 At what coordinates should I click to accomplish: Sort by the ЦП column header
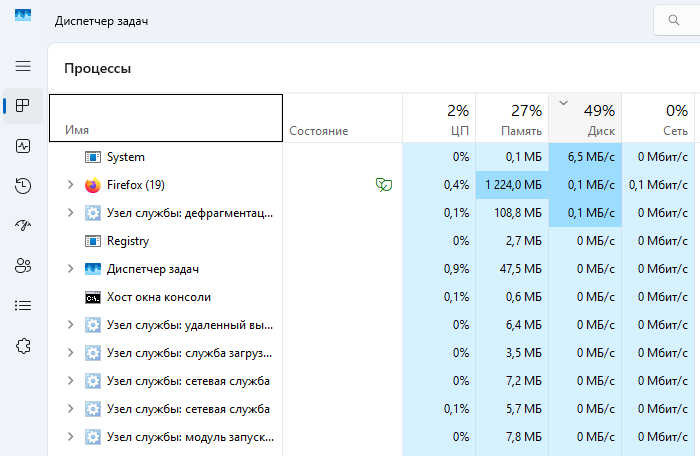(x=439, y=118)
